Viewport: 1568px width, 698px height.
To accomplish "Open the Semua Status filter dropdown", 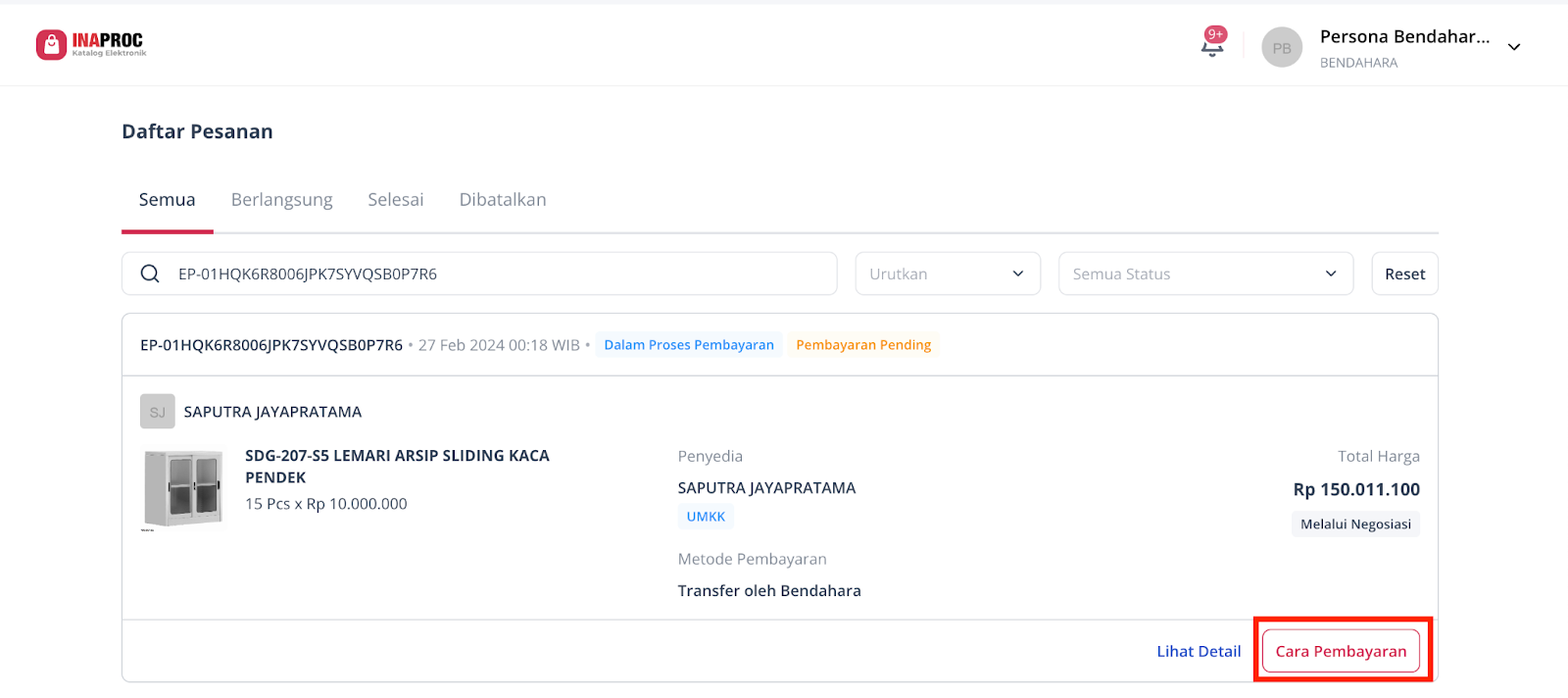I will 1205,274.
